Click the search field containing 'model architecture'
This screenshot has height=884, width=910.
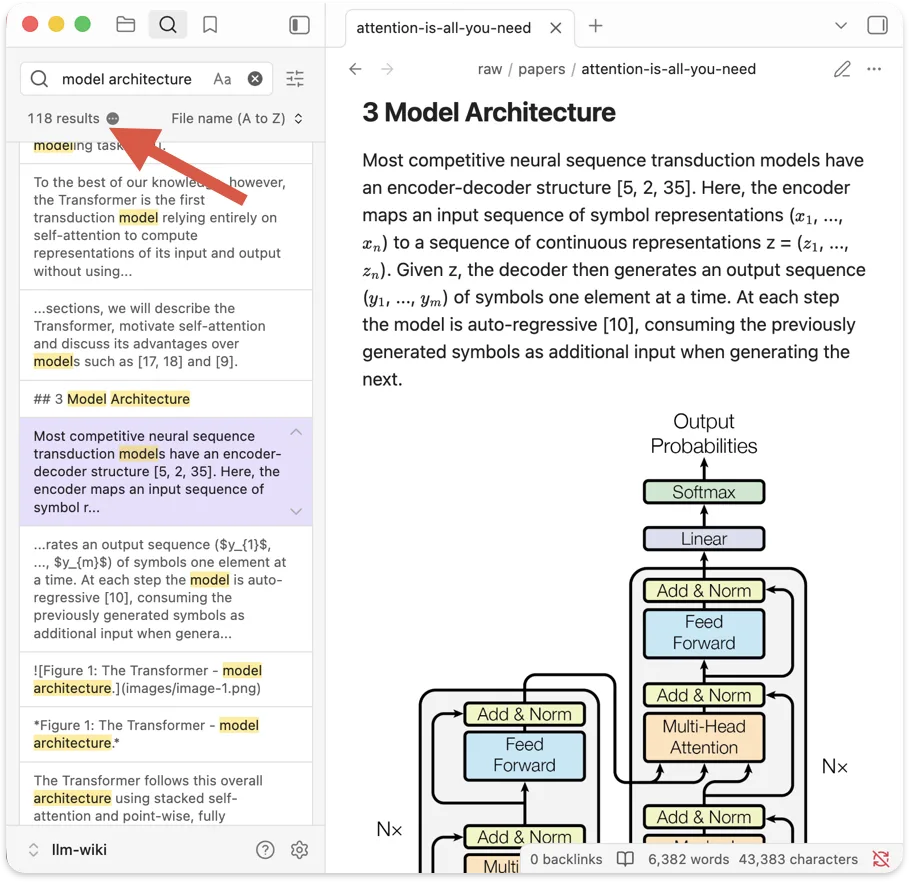click(x=146, y=79)
